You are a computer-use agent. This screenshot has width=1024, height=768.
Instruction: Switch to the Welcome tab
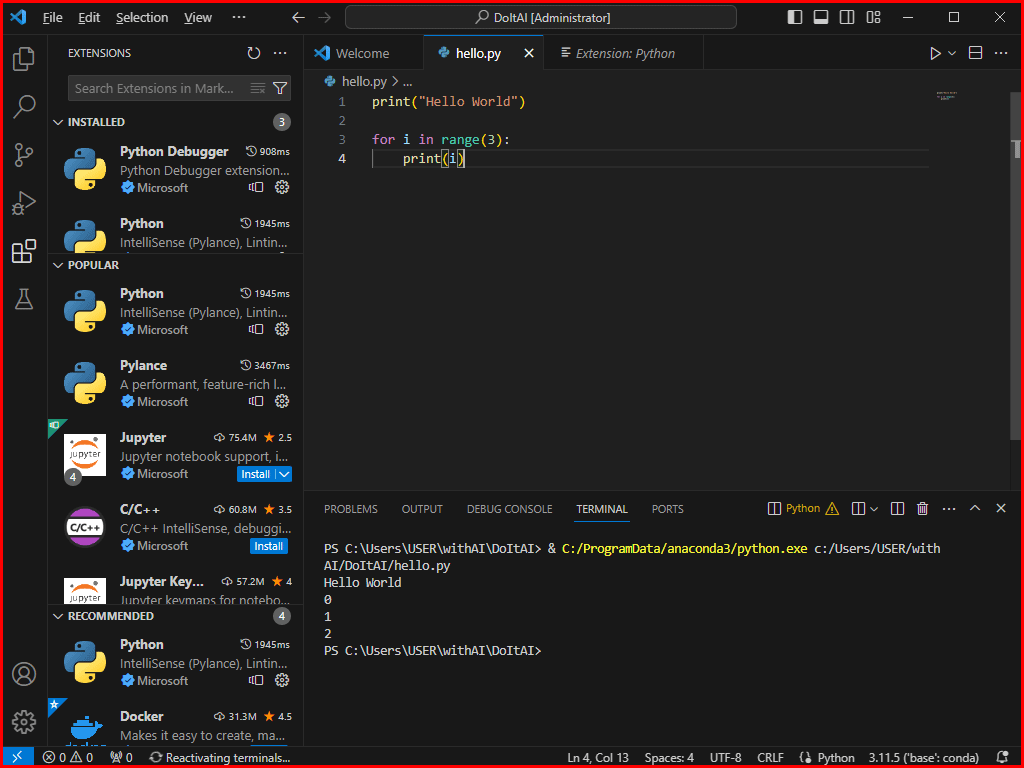tap(362, 54)
